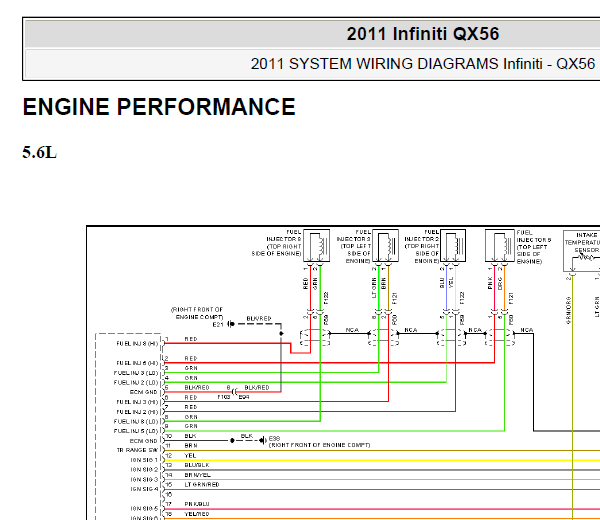Click the vertical 'ORG' wire label under Injector 5
Viewport: 600px width, 520px height.
tap(500, 284)
